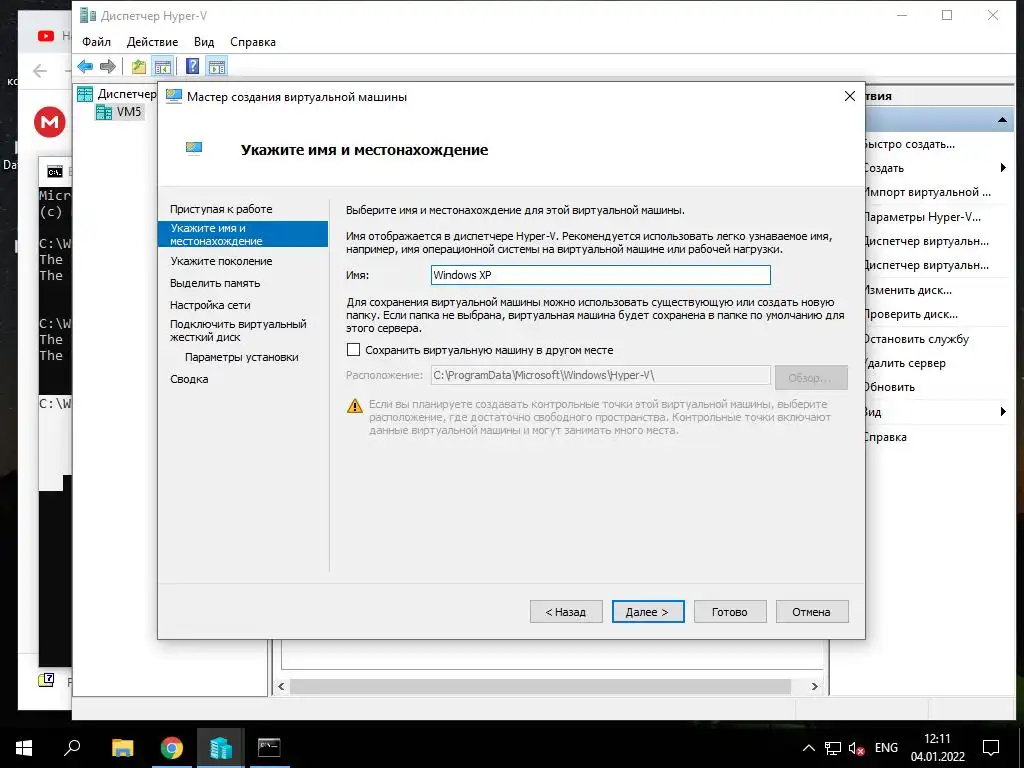
Task: Open File Explorer from the taskbar
Action: 122,748
